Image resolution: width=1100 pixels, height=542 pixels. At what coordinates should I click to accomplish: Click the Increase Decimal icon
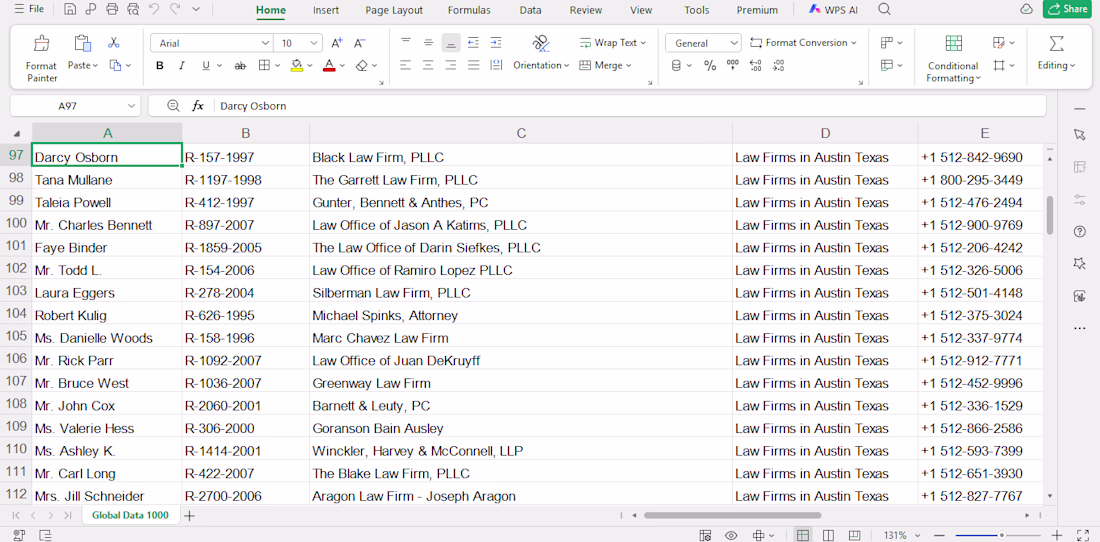click(756, 65)
